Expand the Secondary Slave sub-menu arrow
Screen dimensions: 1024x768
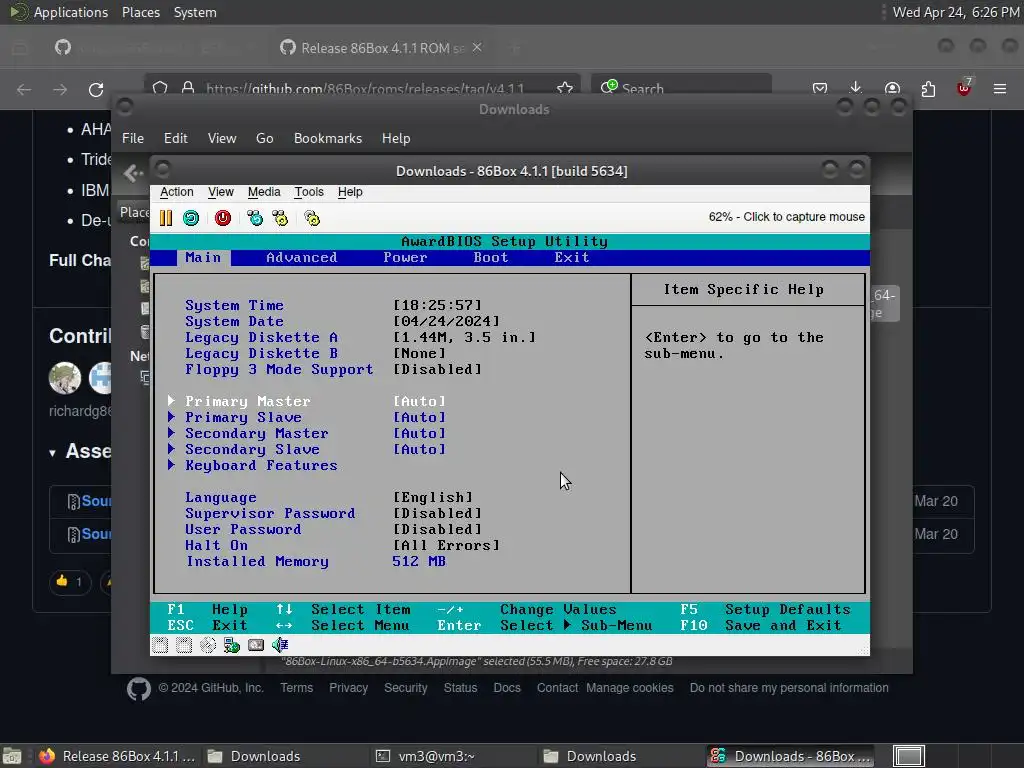[x=171, y=449]
